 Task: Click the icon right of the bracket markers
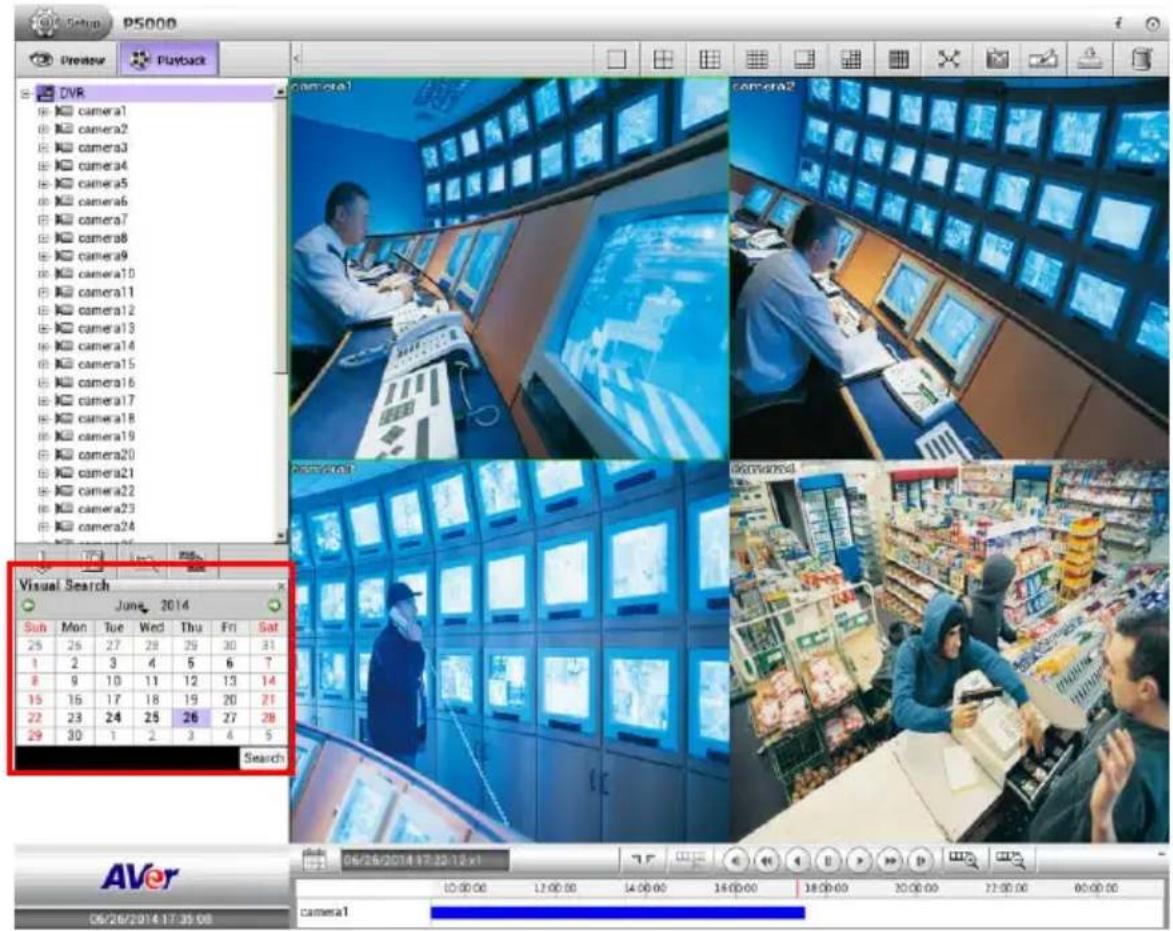click(x=689, y=861)
